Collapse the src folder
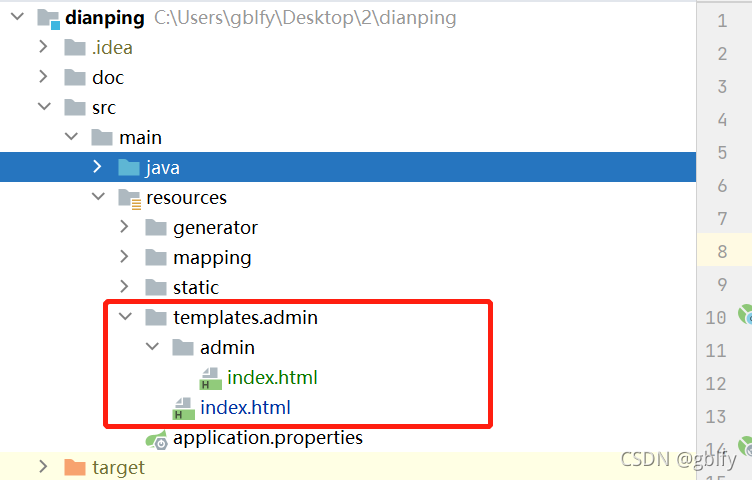 tap(45, 106)
